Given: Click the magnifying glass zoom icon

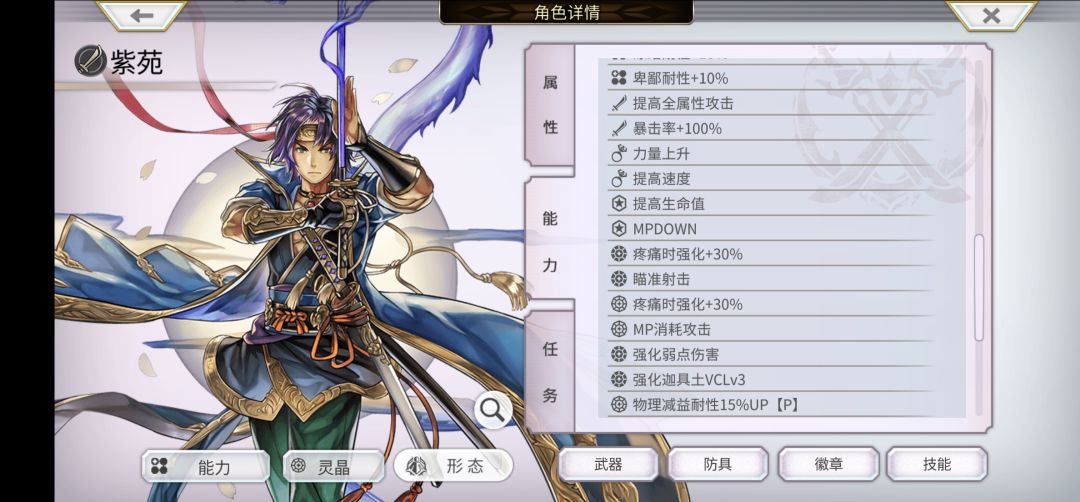Looking at the screenshot, I should point(493,410).
